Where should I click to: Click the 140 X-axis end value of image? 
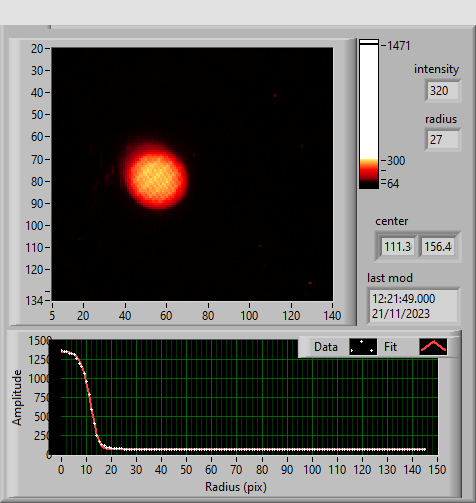click(x=332, y=316)
